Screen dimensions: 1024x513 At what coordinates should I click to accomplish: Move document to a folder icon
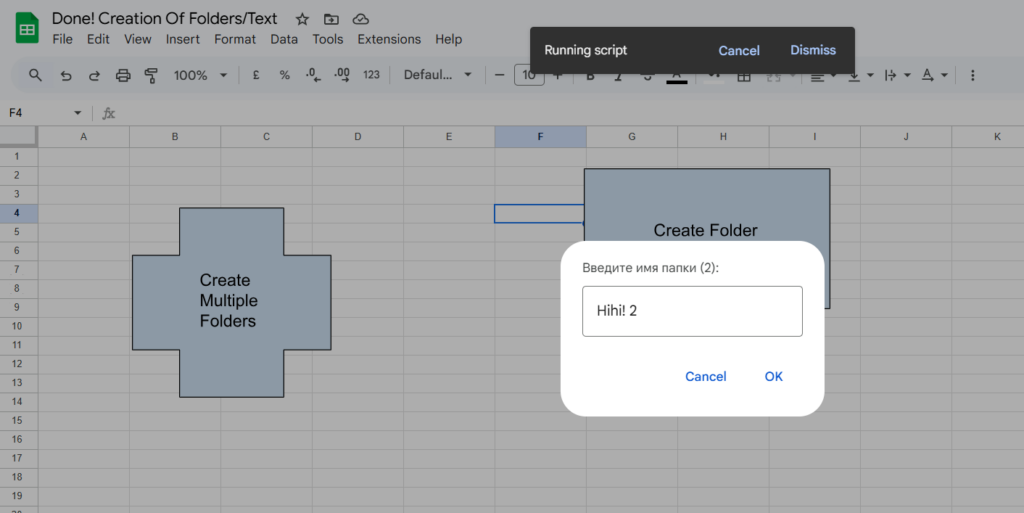pyautogui.click(x=331, y=19)
